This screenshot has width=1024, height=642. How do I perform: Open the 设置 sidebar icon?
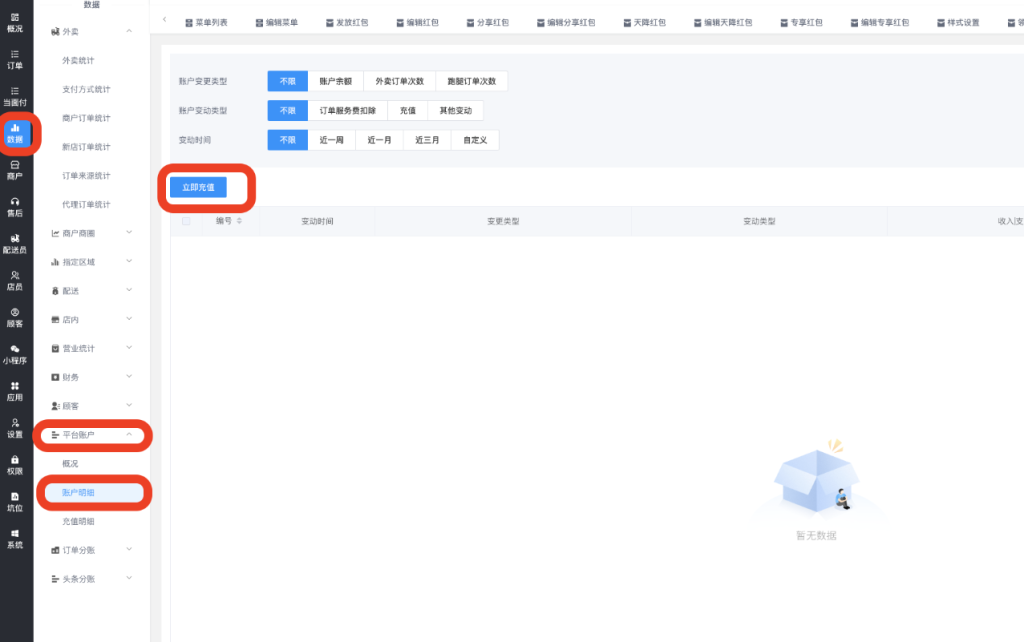[x=15, y=428]
